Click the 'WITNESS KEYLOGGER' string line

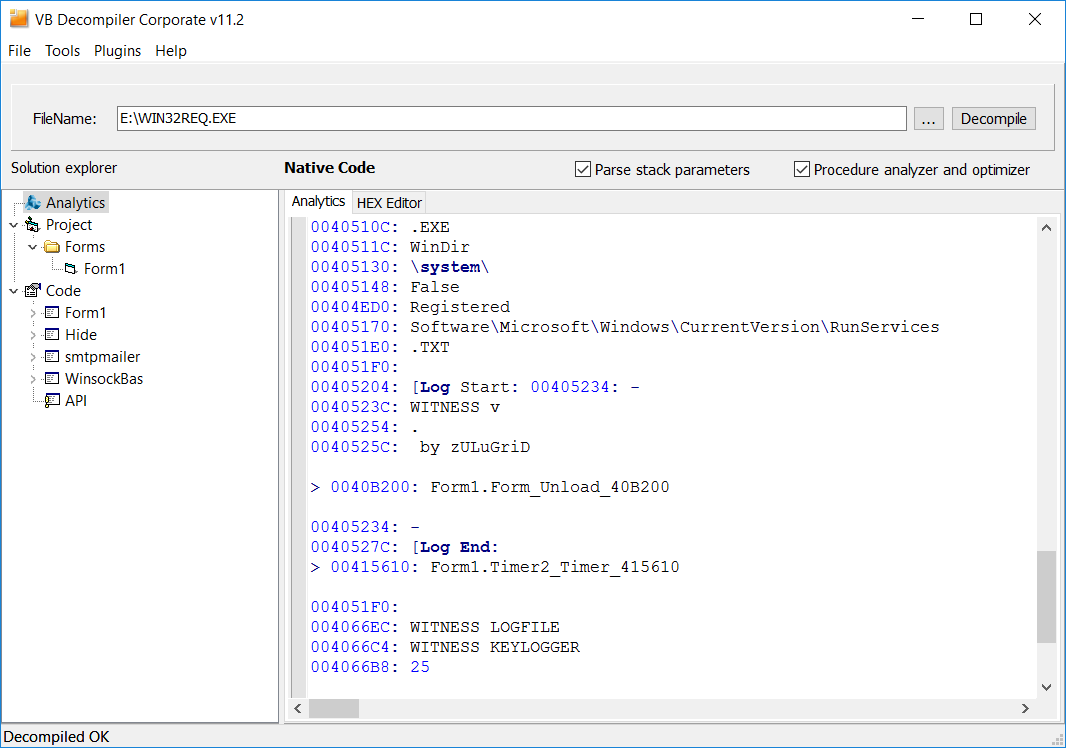(x=495, y=647)
